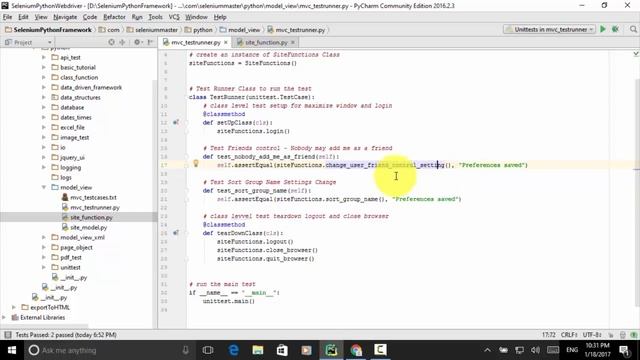Open Search Everywhere magnifier icon

(633, 29)
